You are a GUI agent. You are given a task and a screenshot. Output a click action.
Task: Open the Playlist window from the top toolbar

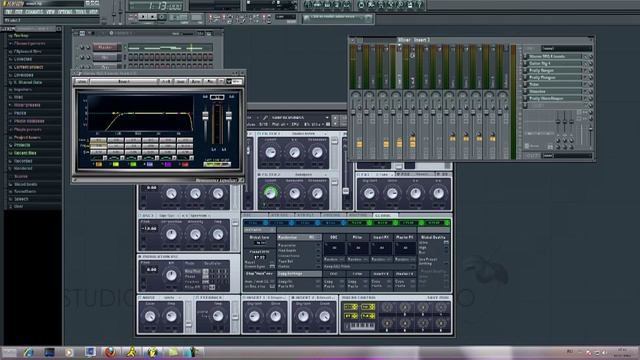[308, 5]
